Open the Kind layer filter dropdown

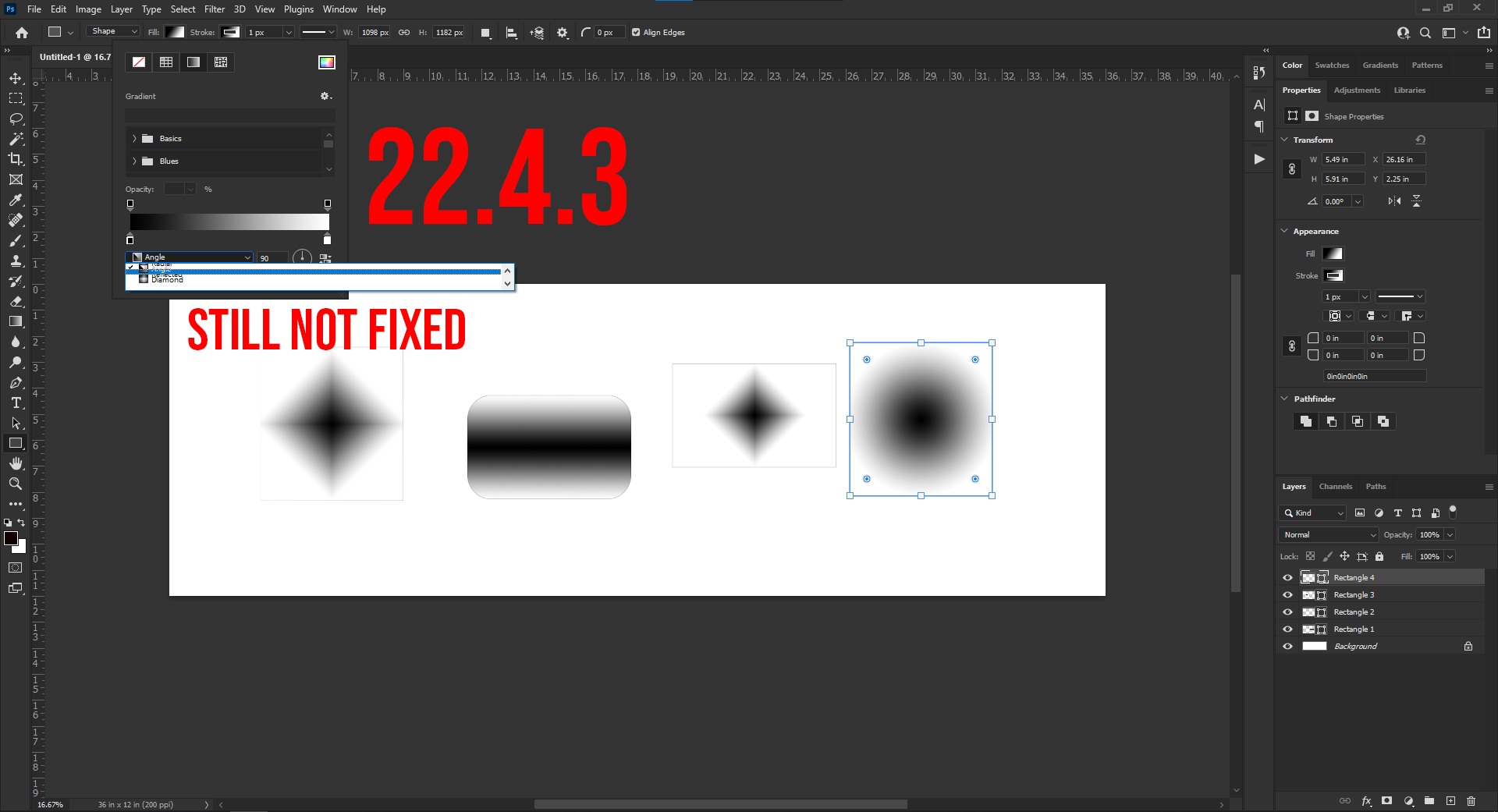(1312, 512)
